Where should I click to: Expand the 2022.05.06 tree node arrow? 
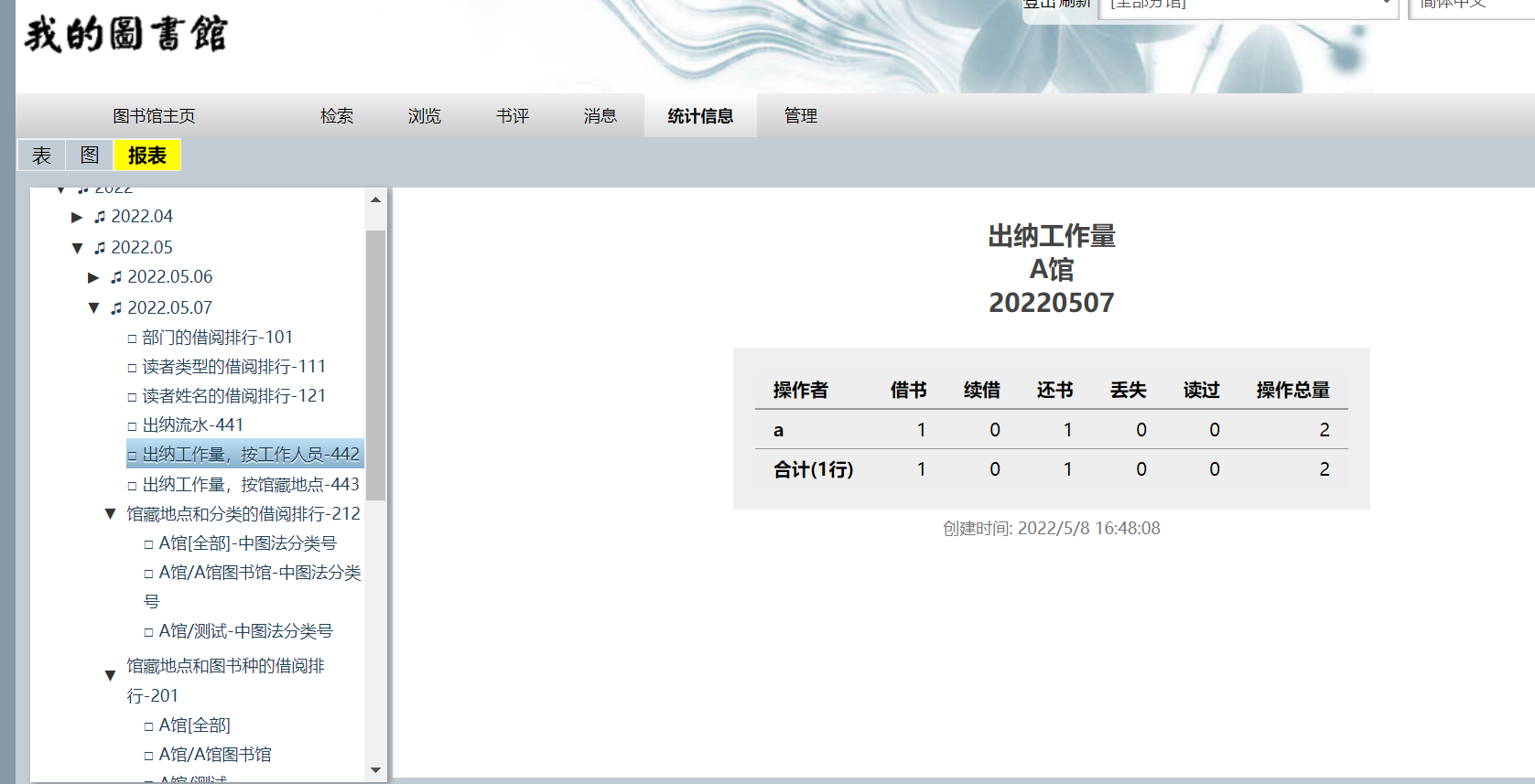[93, 277]
